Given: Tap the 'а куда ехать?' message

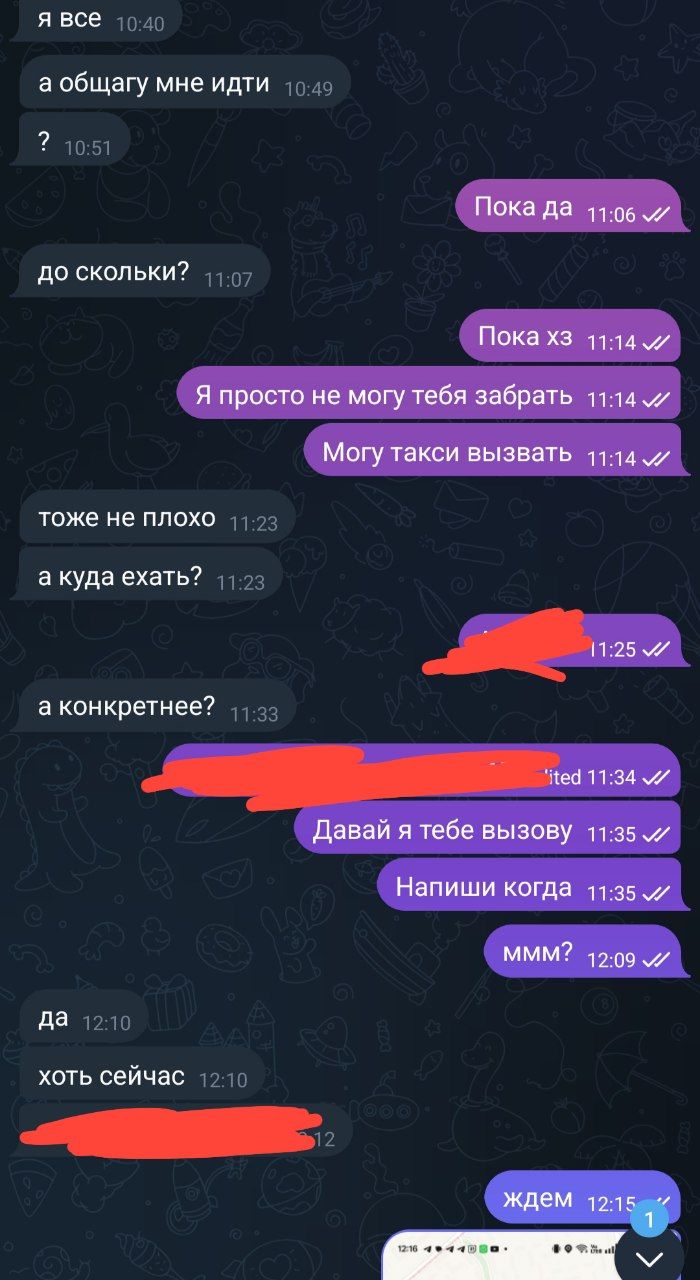Looking at the screenshot, I should pos(147,576).
